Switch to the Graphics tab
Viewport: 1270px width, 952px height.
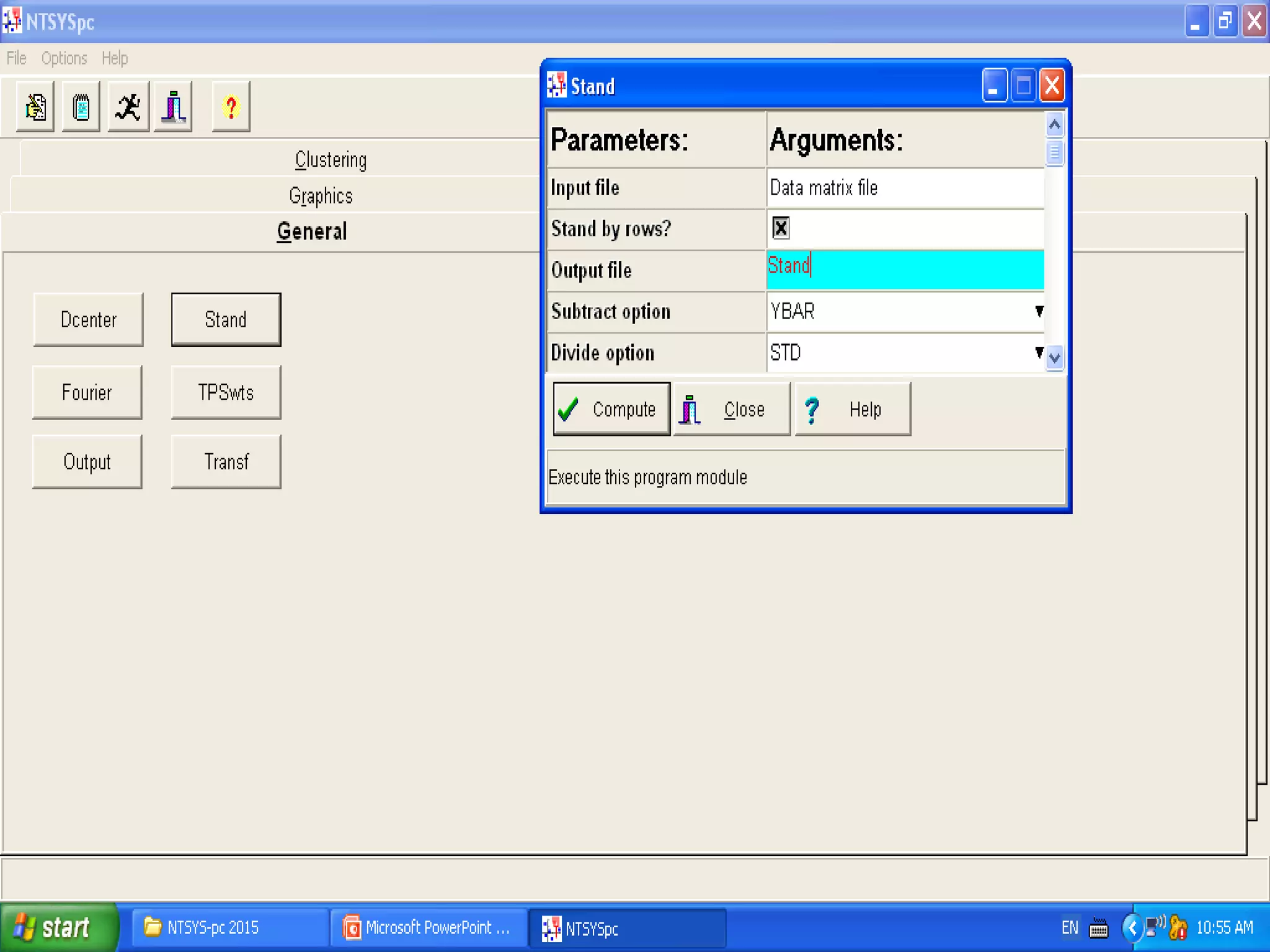click(x=321, y=196)
